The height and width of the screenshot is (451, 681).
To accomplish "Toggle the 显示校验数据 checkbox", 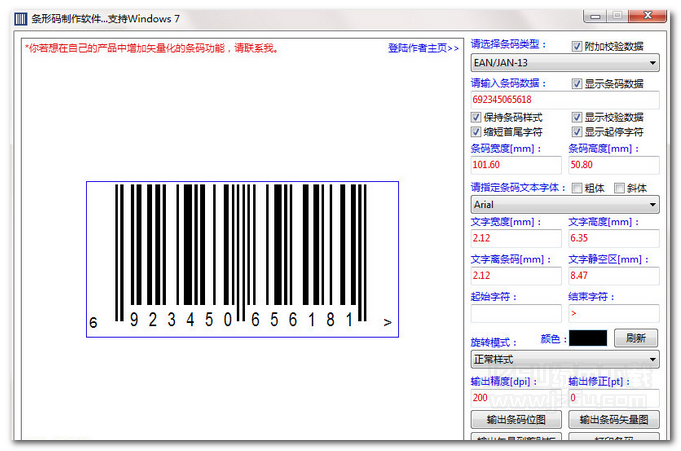I will 577,117.
